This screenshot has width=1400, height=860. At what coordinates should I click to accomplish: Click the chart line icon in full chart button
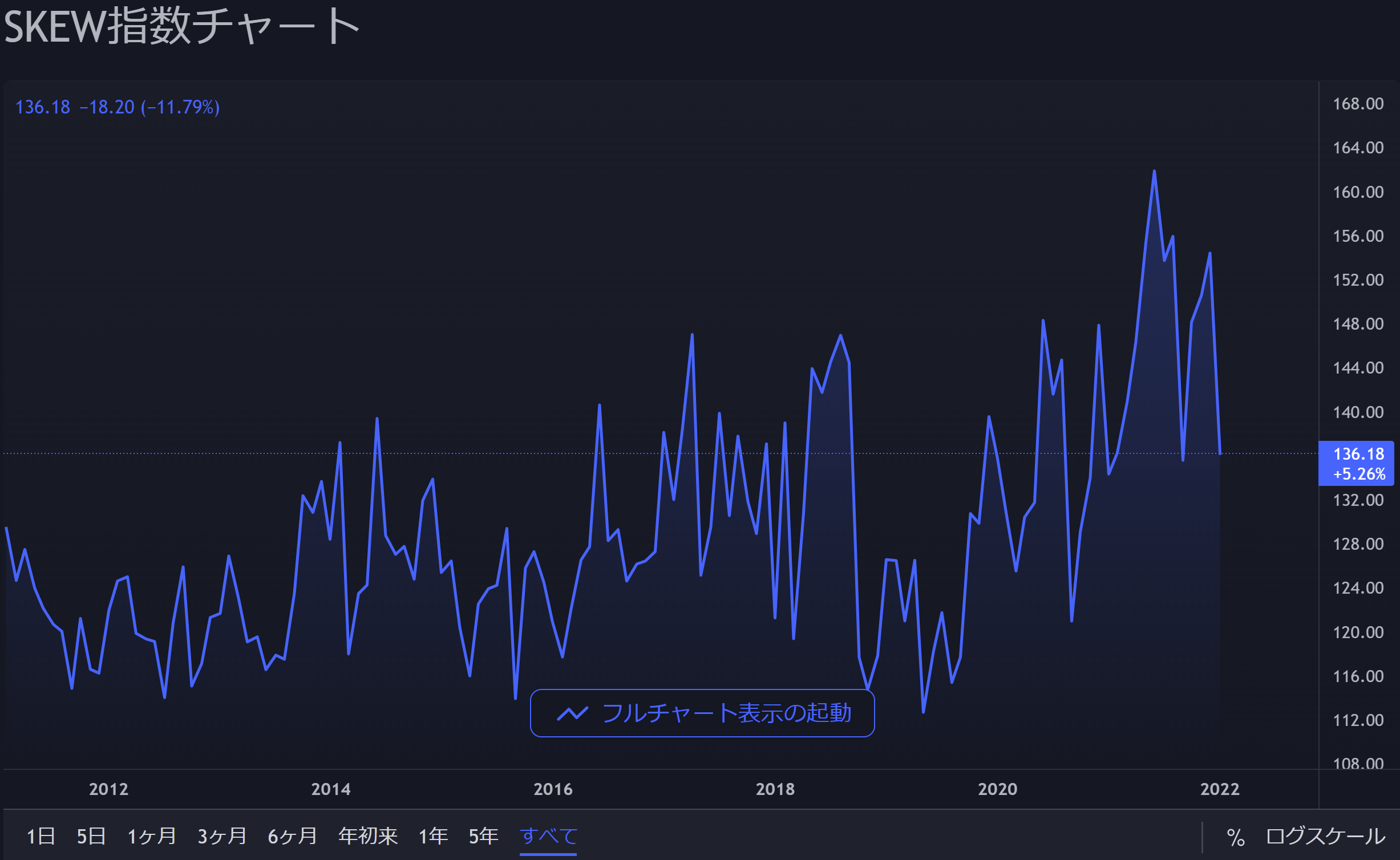[x=572, y=713]
